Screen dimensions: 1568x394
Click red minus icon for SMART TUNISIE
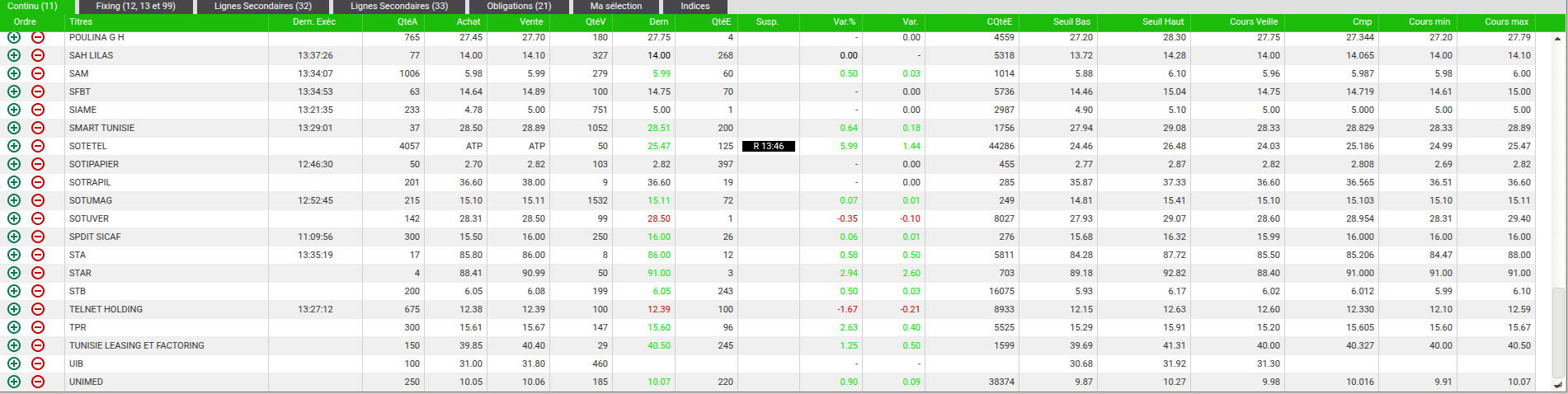coord(38,128)
